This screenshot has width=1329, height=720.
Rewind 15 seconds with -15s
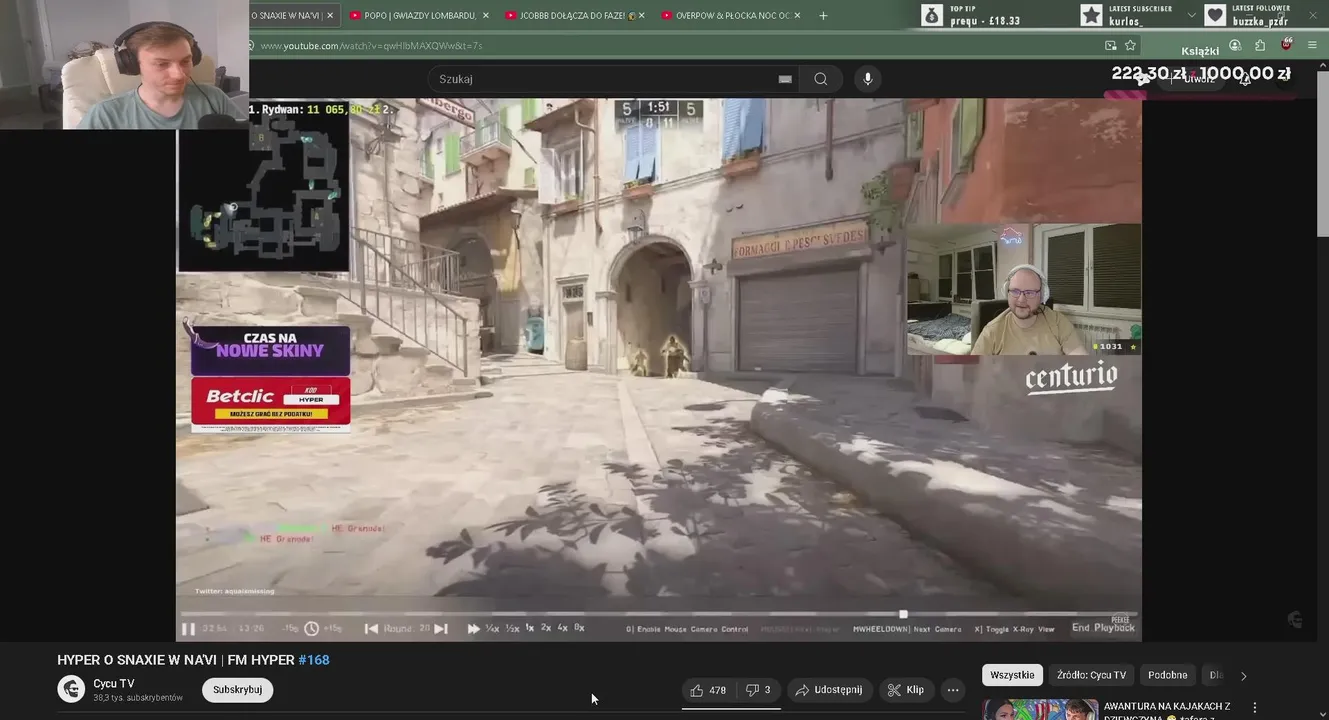pyautogui.click(x=291, y=628)
